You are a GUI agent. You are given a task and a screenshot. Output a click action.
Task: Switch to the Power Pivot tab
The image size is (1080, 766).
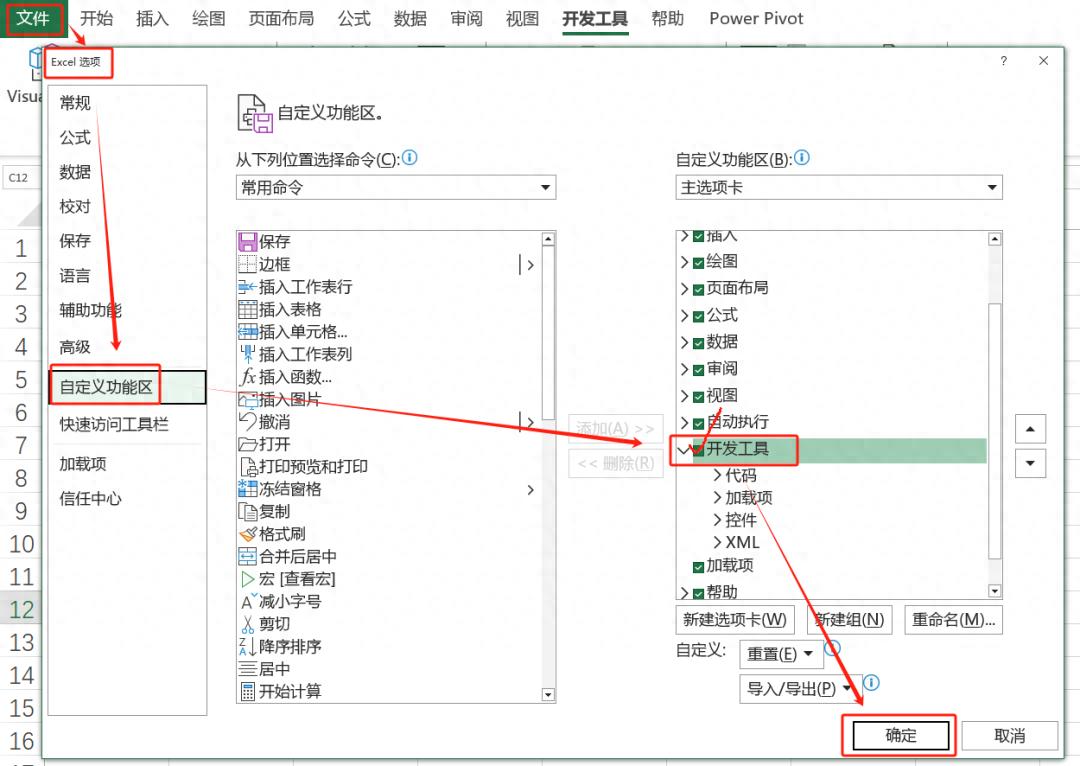click(756, 18)
